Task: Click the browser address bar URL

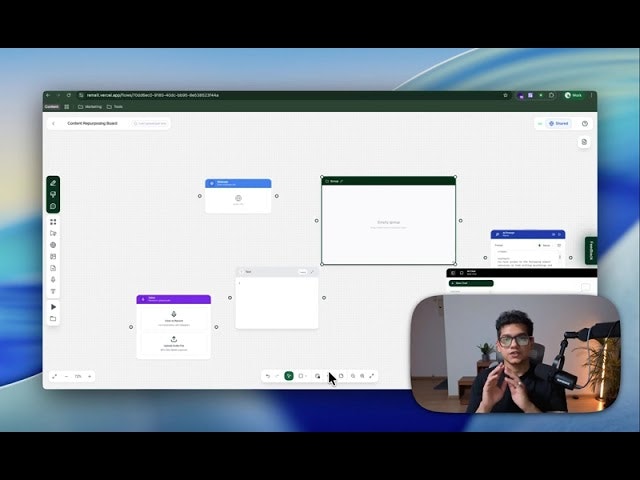Action: [153, 95]
